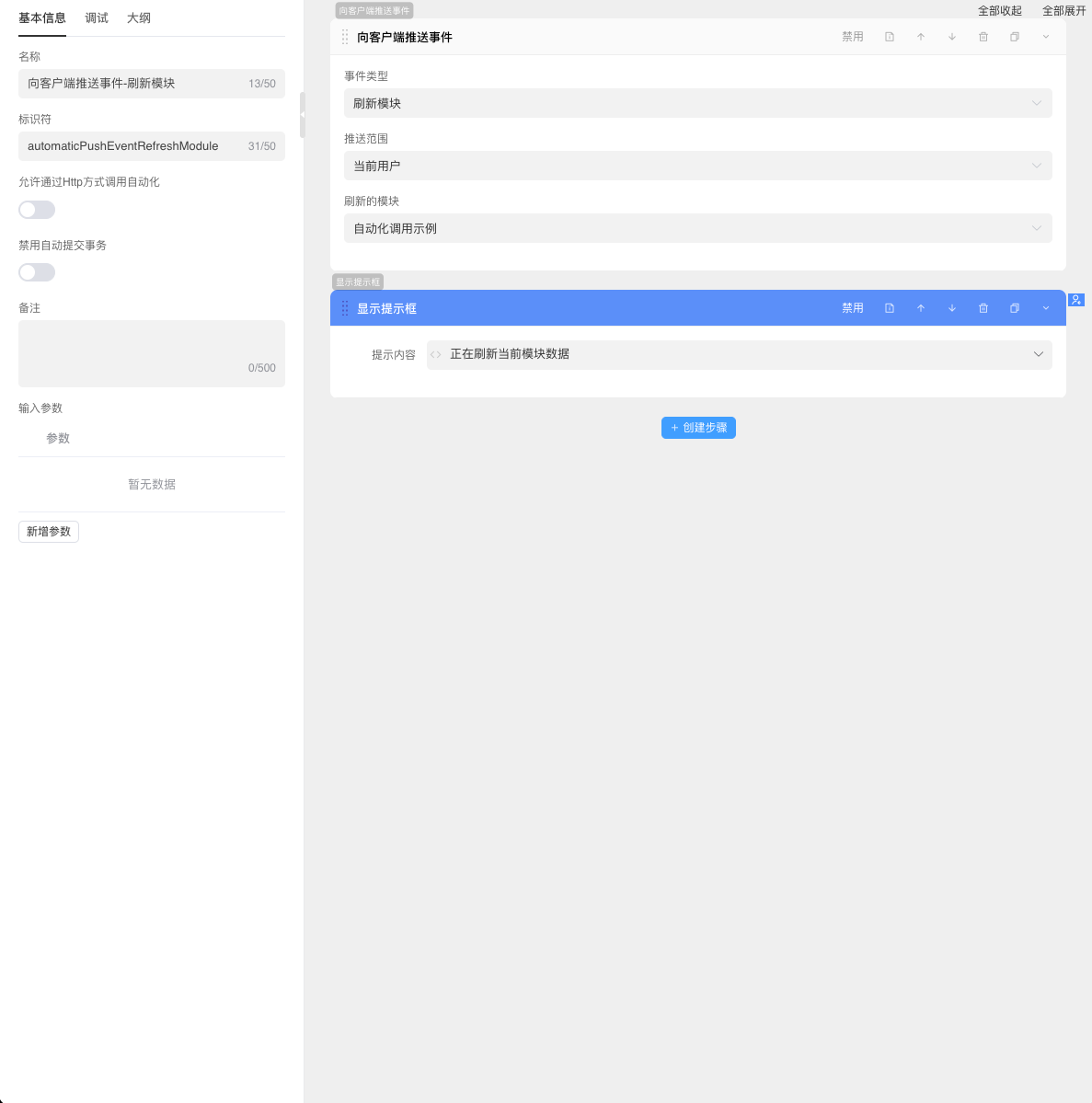Move the 向客户端推送事件 step down
Image resolution: width=1092 pixels, height=1103 pixels.
pyautogui.click(x=952, y=37)
